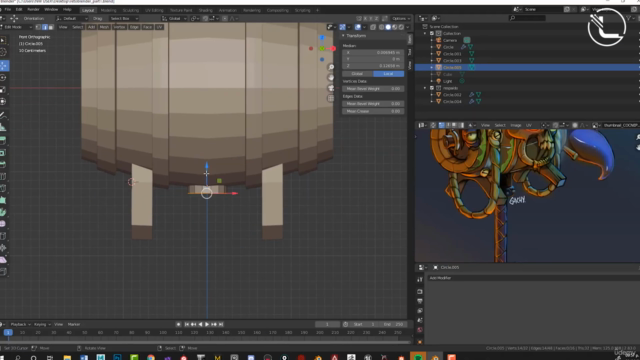The height and width of the screenshot is (360, 640).
Task: Enable wireframe viewport shading
Action: [x=382, y=27]
